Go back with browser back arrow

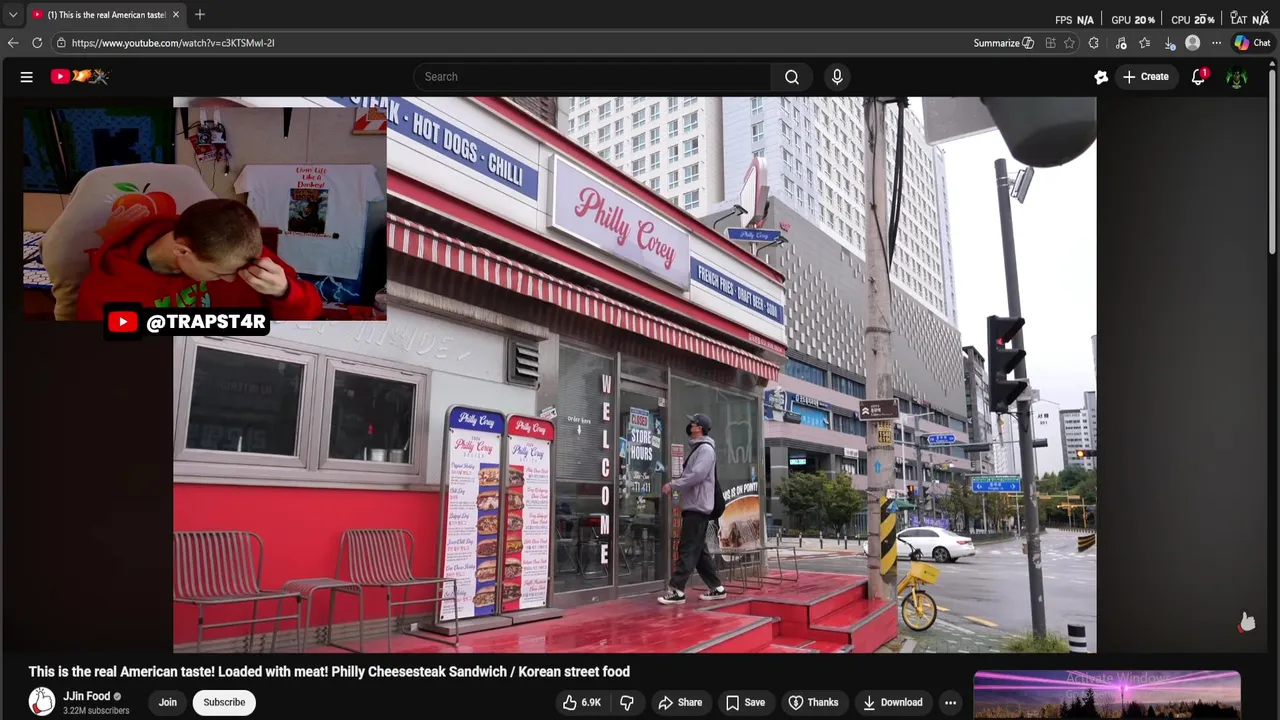13,43
